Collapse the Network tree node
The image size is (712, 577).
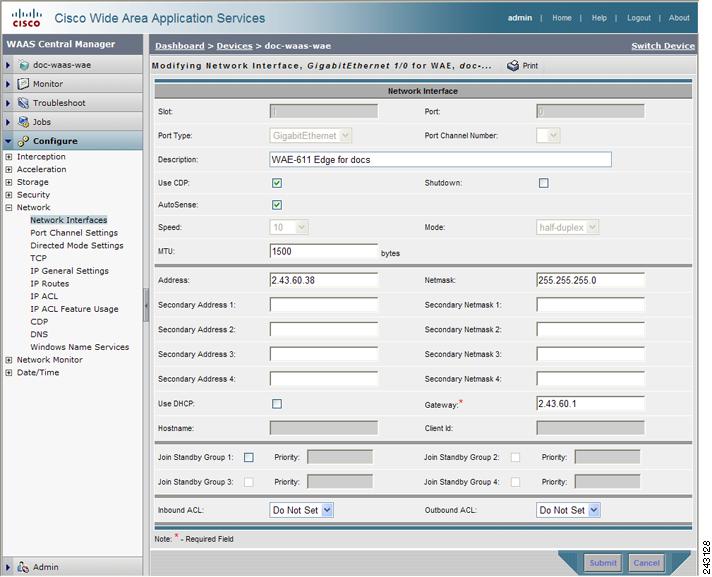9,207
